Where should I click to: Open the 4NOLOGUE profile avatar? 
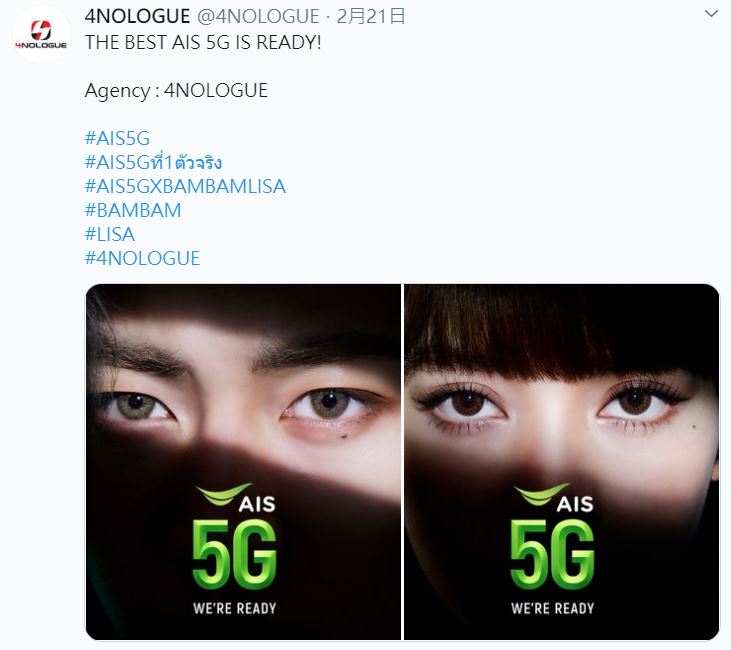[41, 35]
